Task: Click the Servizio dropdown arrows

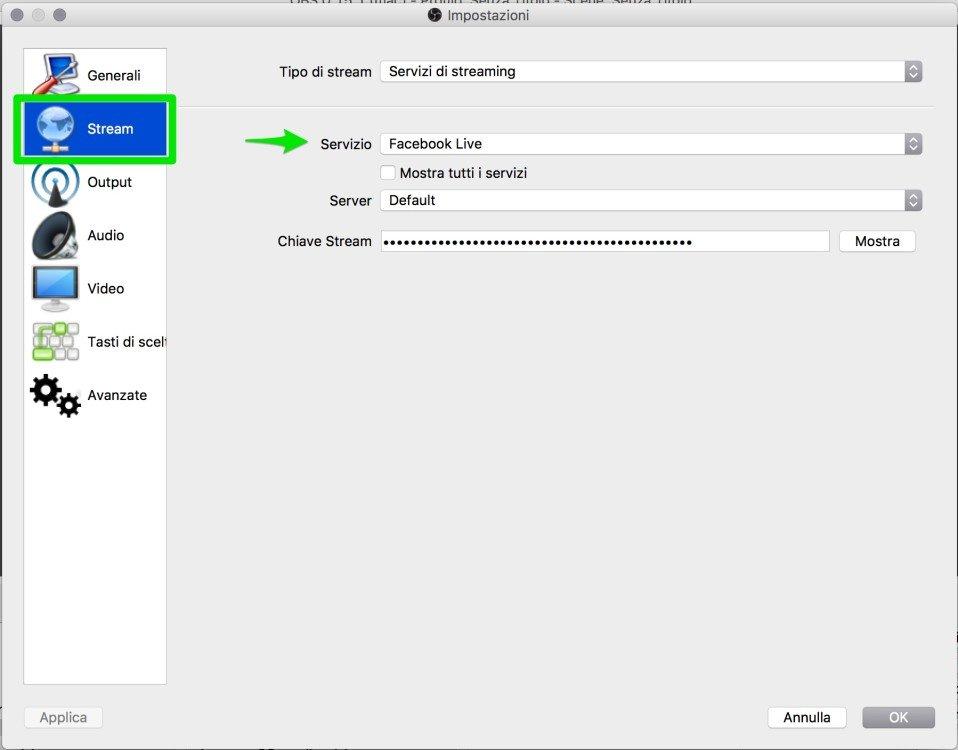Action: click(x=913, y=144)
